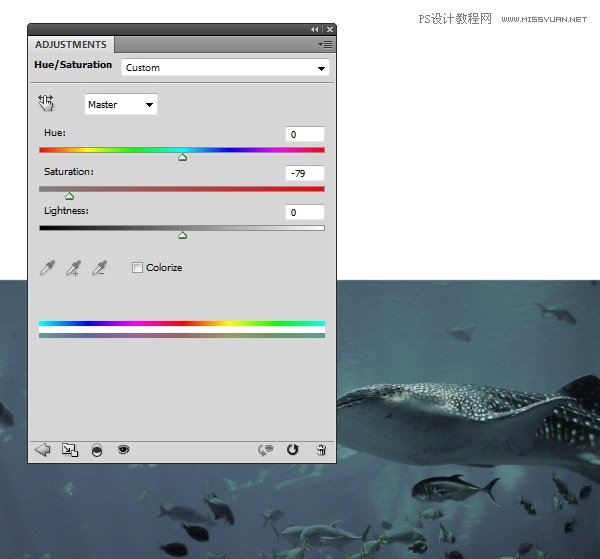Switch panel to expanded view icon
The height and width of the screenshot is (559, 600).
69,450
